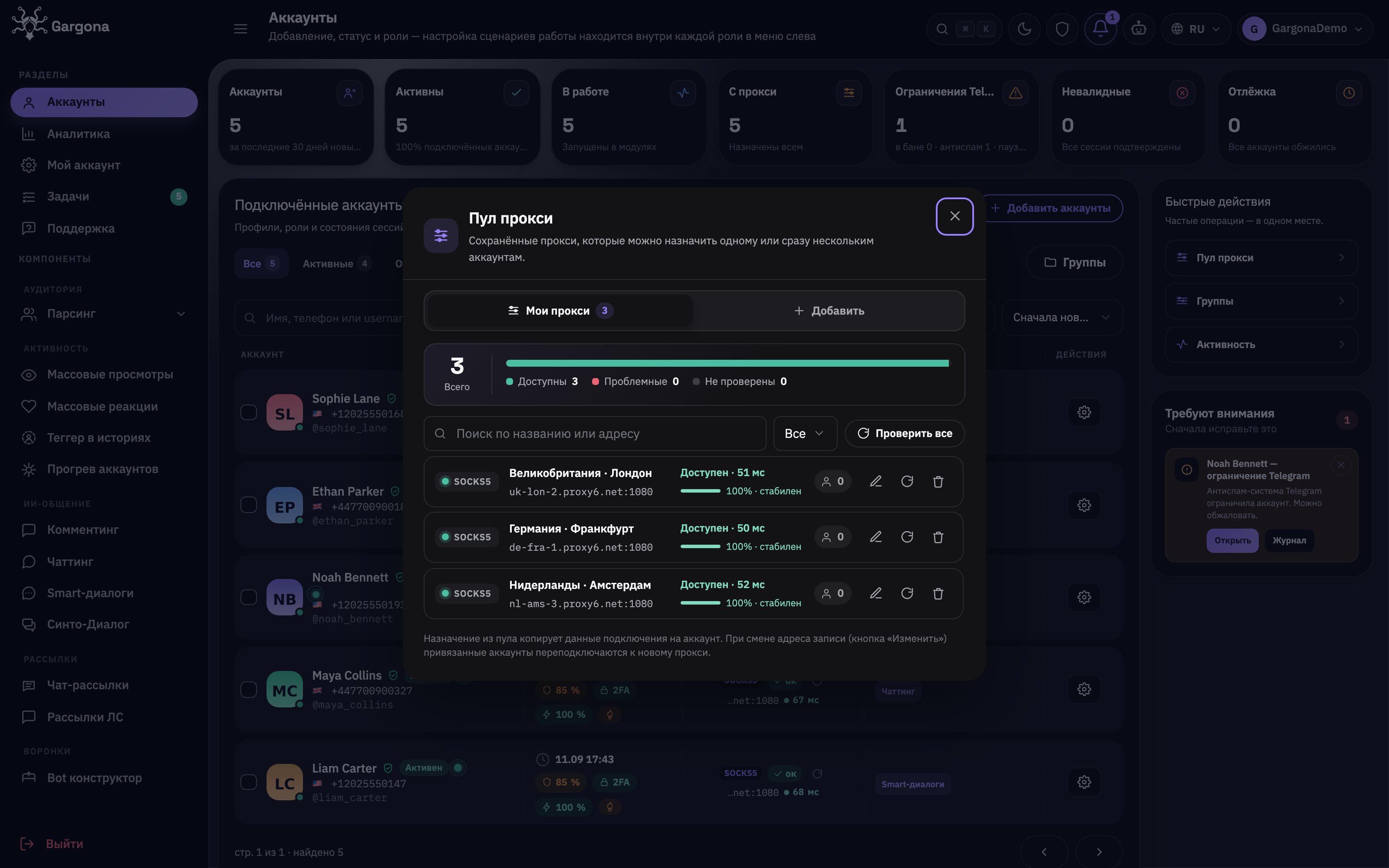
Task: Open the robot assistant icon
Action: 1138,29
